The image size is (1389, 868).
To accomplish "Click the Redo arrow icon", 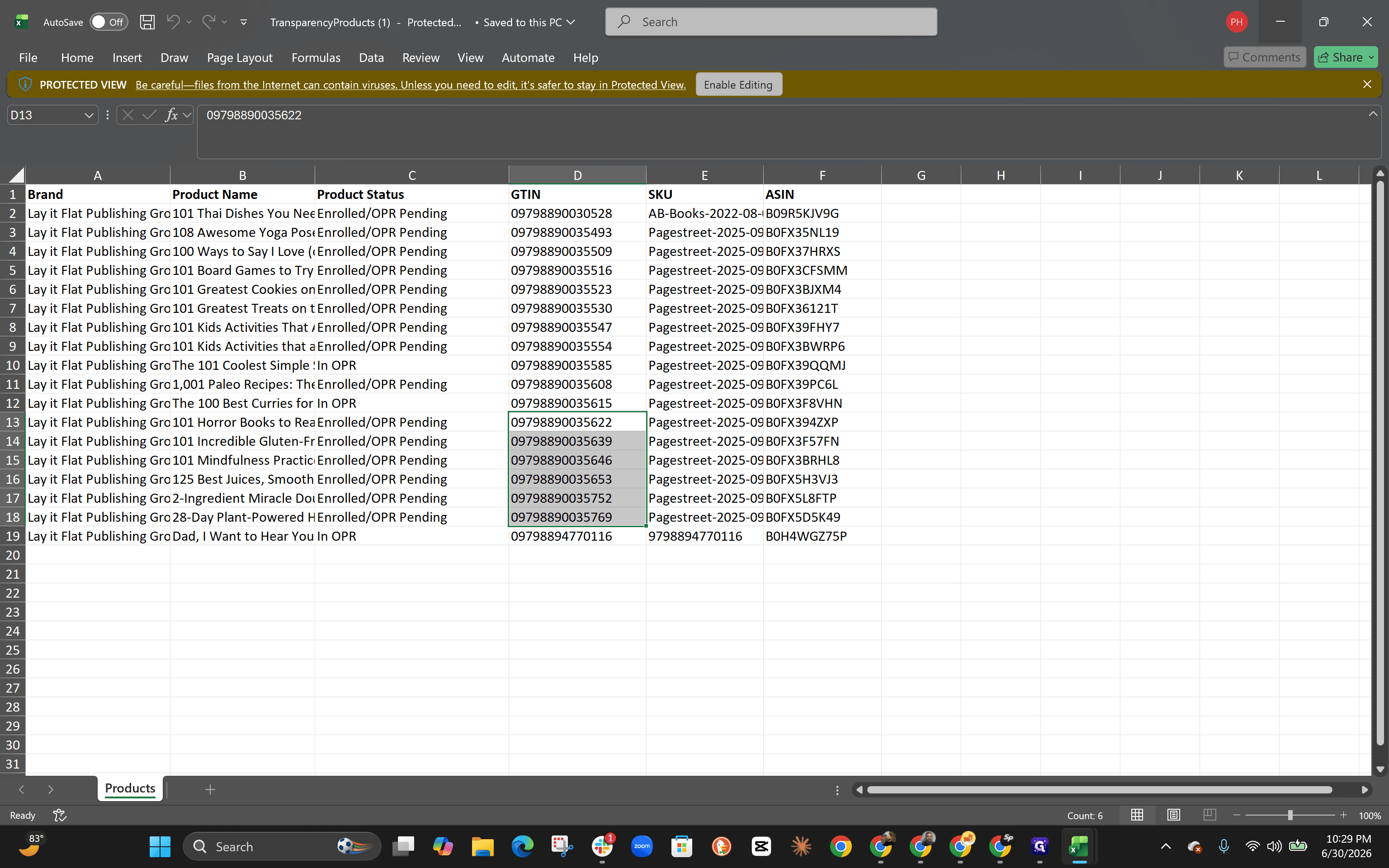I will [x=208, y=22].
